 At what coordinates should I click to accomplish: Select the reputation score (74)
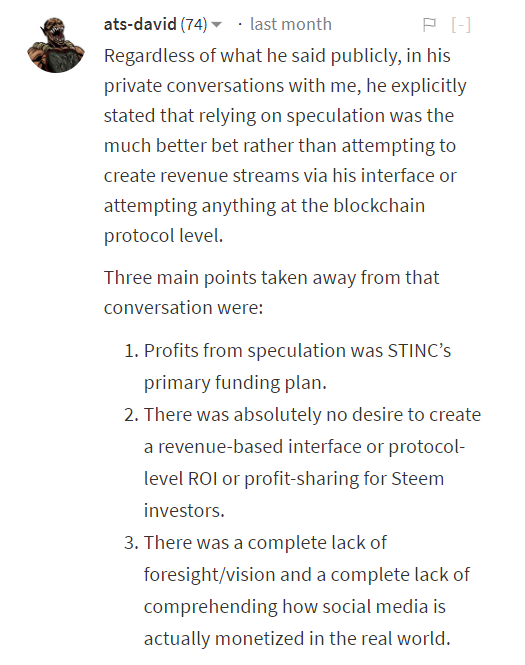[194, 25]
